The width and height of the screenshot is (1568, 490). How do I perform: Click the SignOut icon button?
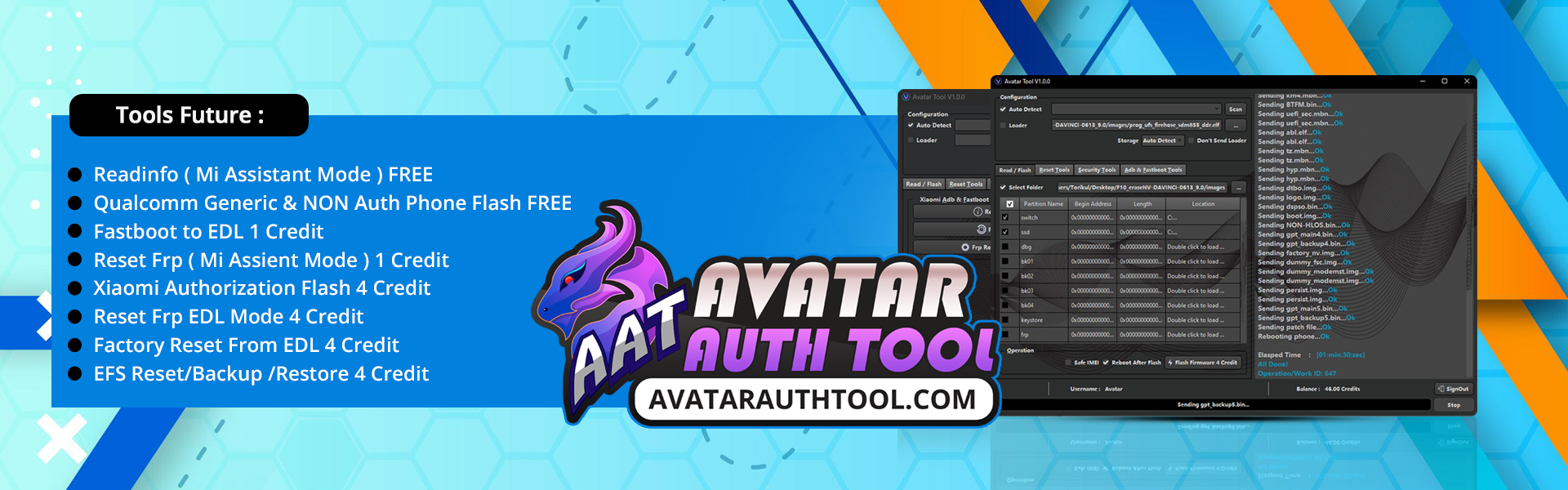(x=1441, y=389)
